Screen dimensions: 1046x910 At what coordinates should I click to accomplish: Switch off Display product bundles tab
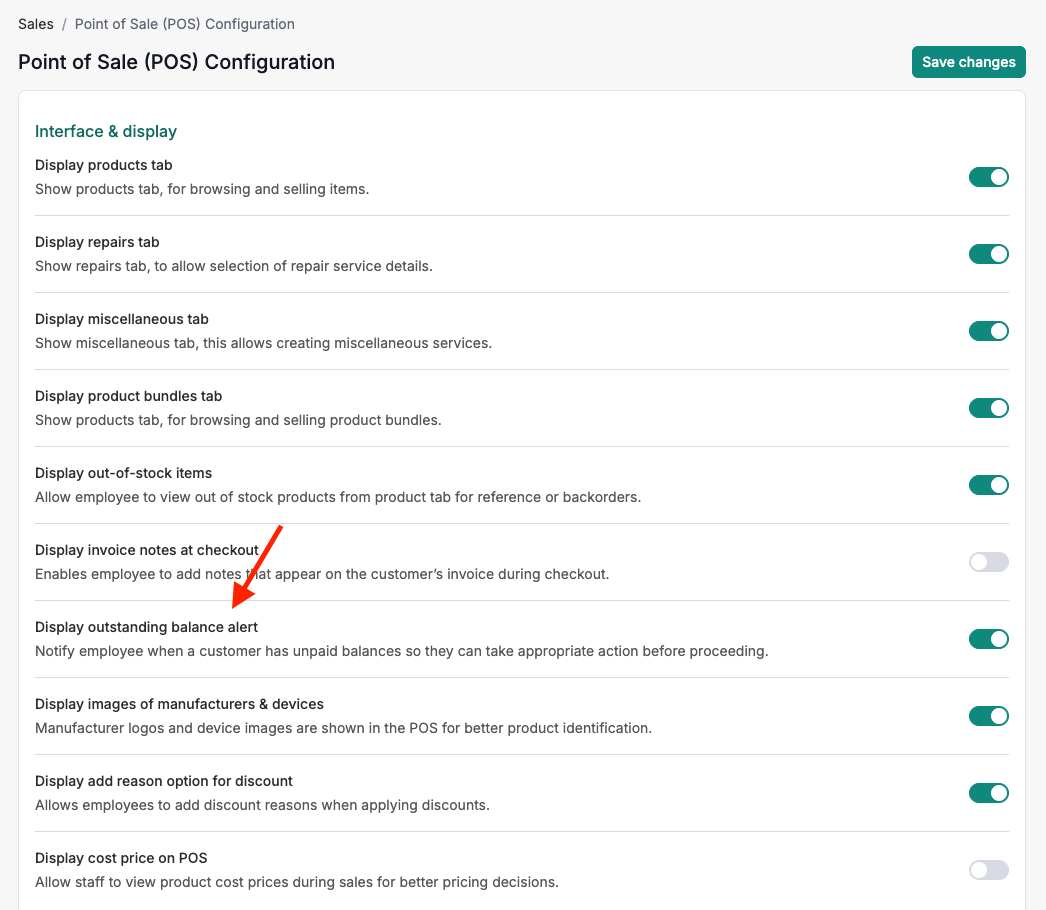(988, 408)
